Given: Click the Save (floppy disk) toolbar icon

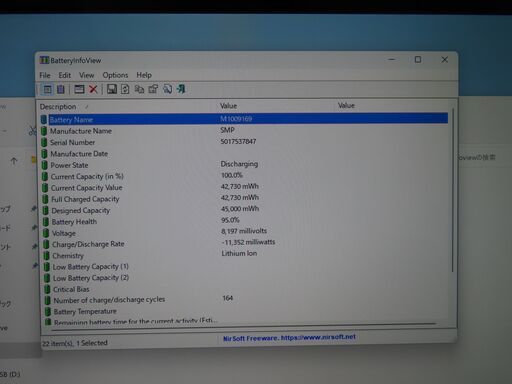Looking at the screenshot, I should pos(112,89).
